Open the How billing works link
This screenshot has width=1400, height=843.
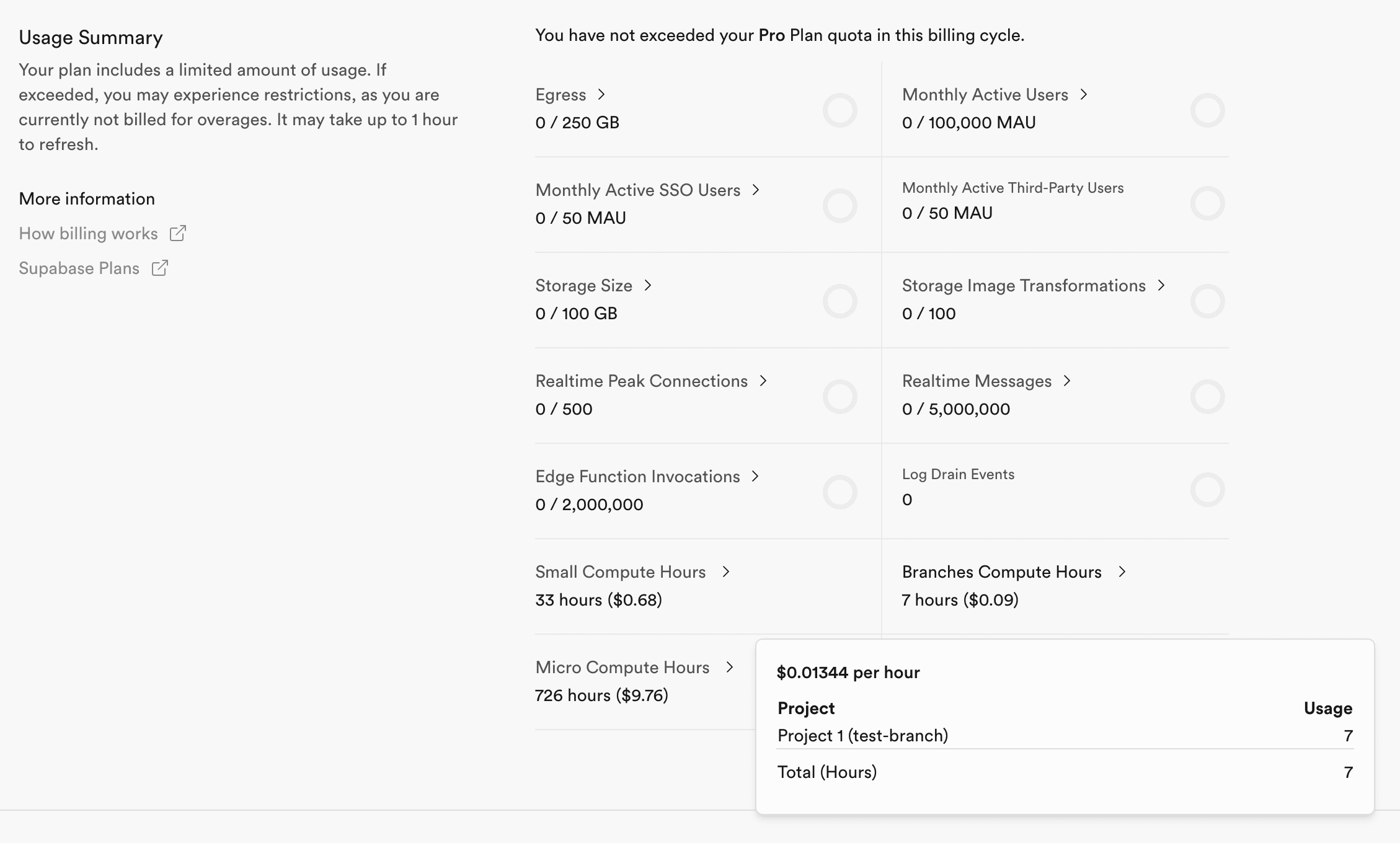point(88,234)
